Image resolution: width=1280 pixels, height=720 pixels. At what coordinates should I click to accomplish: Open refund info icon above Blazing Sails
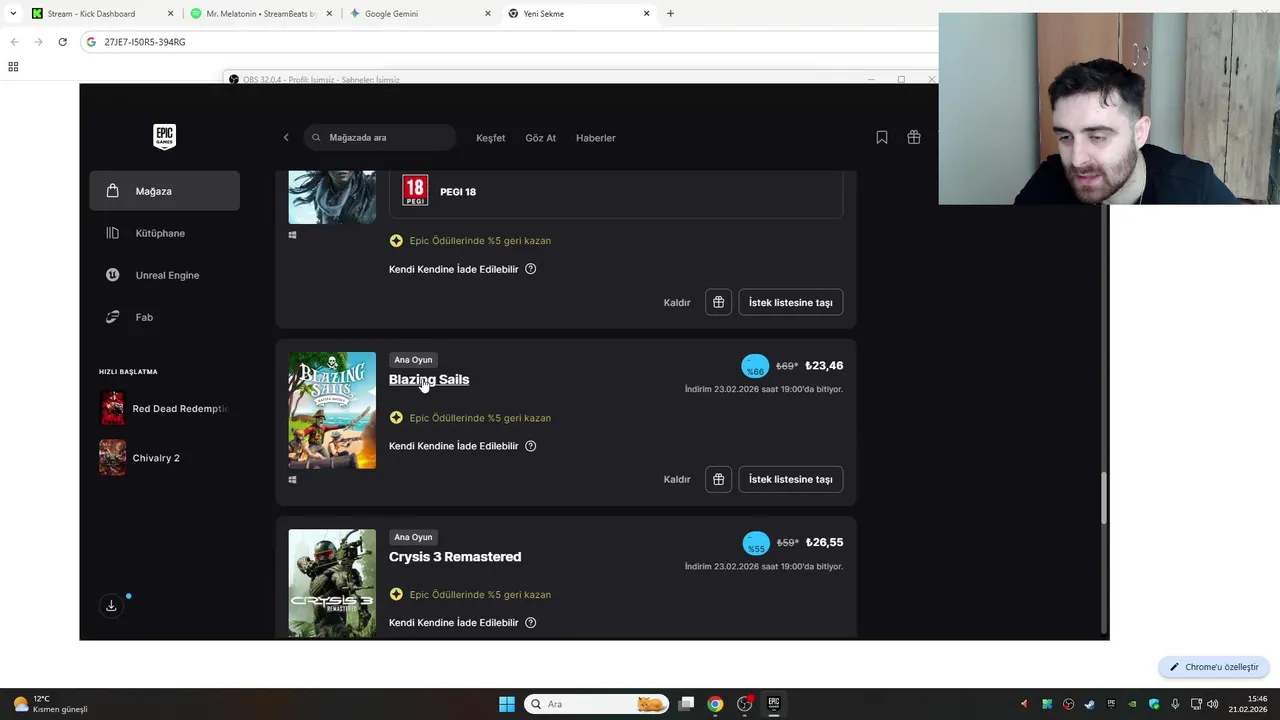click(x=531, y=269)
